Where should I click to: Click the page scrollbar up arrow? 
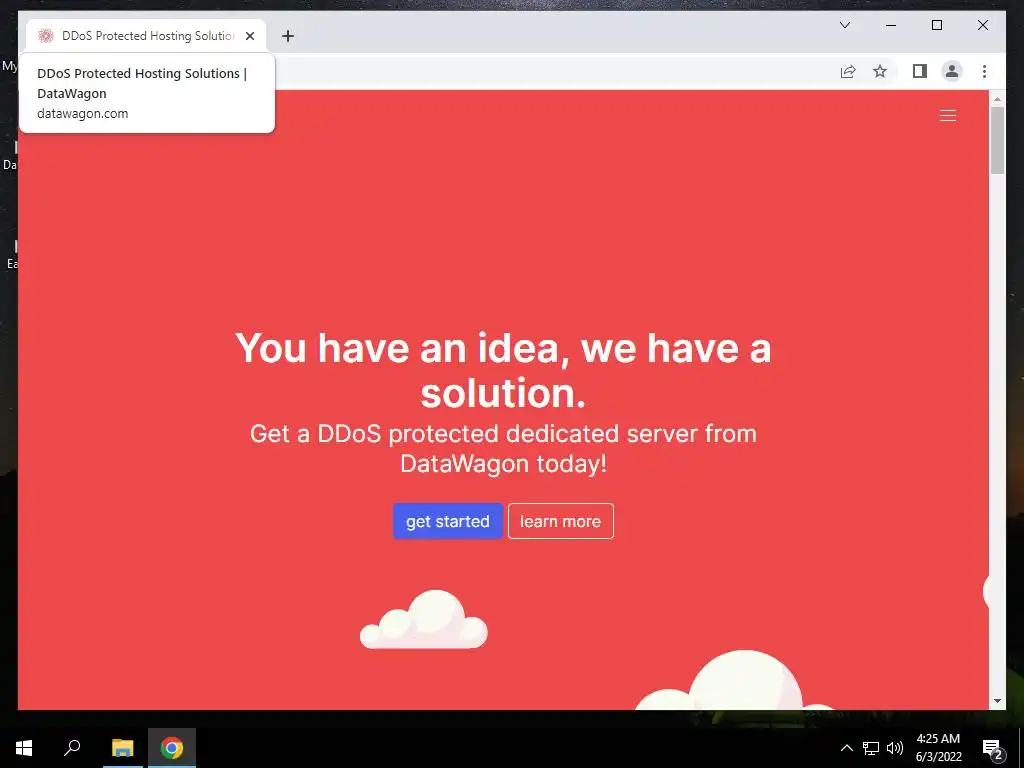click(997, 99)
